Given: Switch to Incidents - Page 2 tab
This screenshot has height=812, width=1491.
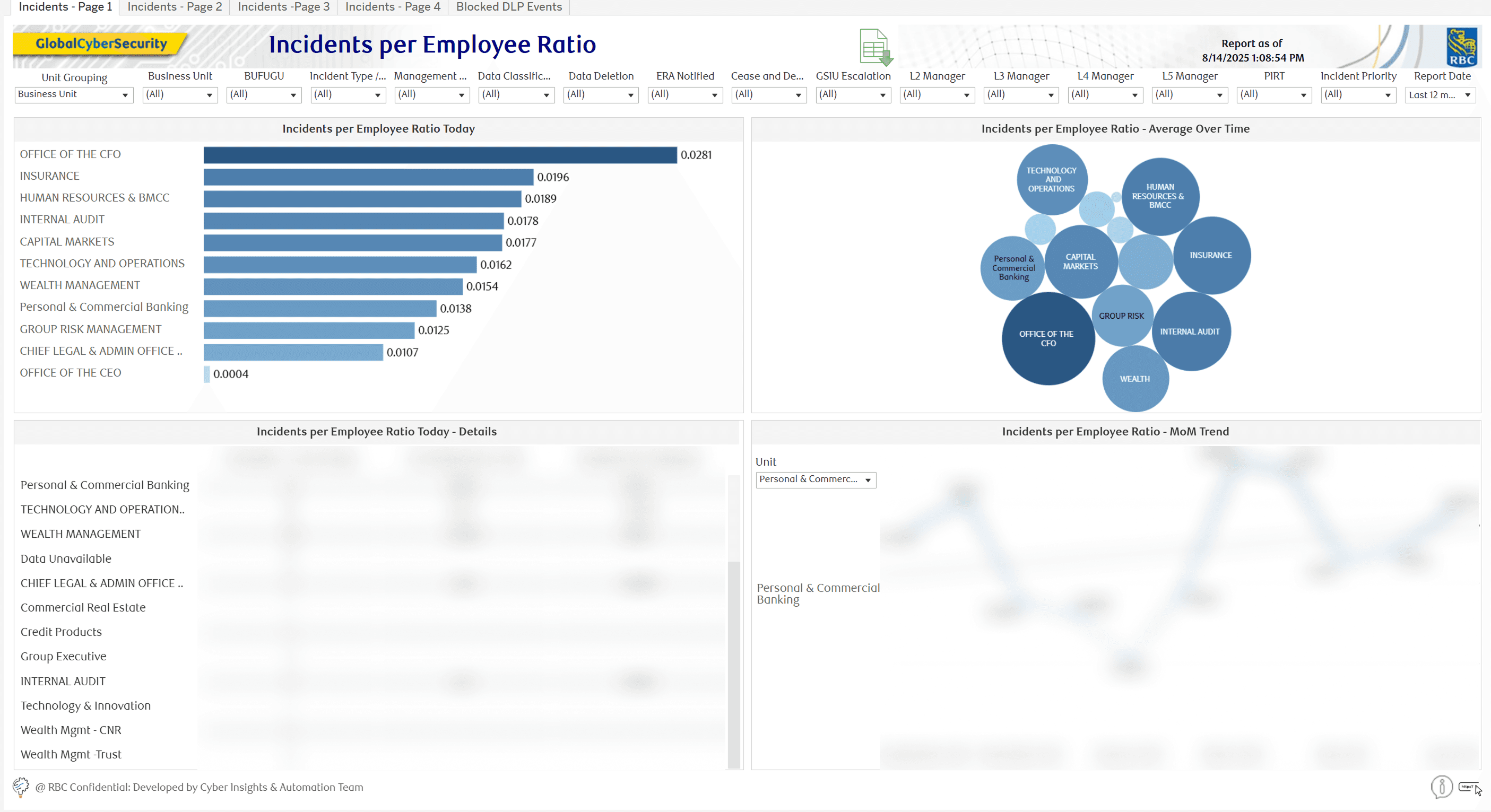Looking at the screenshot, I should coord(174,7).
